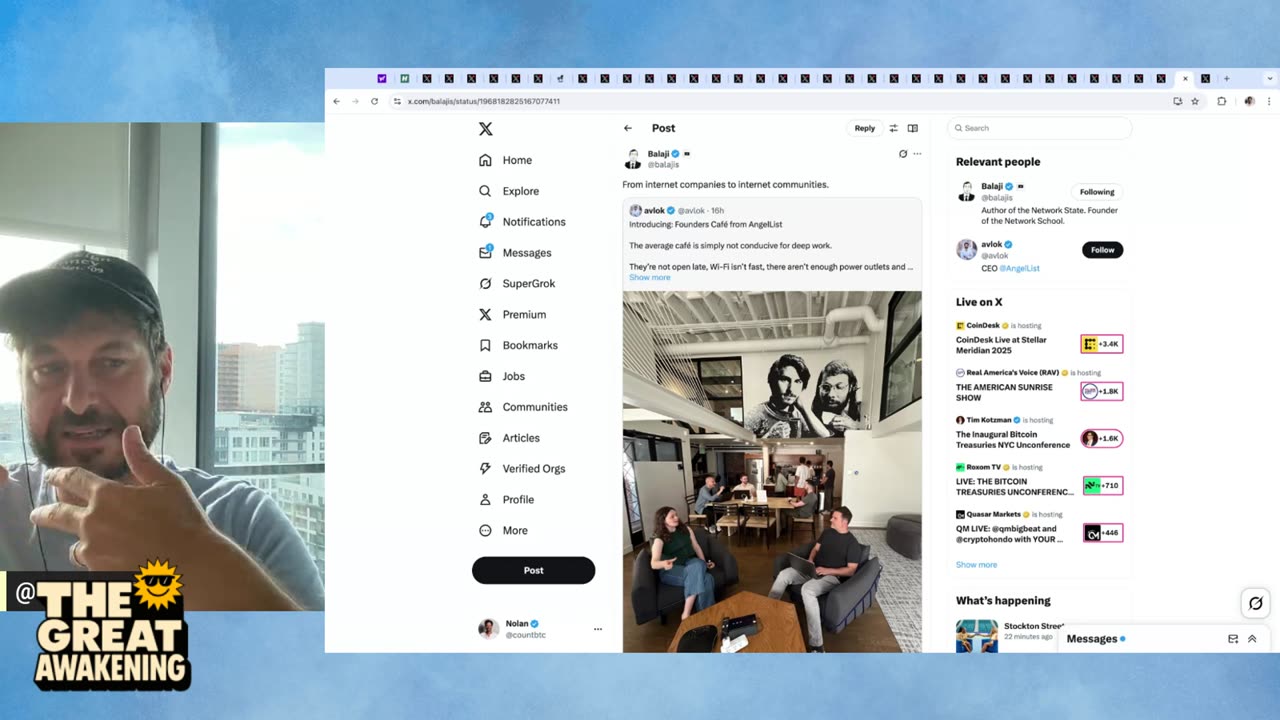Click the browser back arrow
The width and height of the screenshot is (1280, 720).
[x=336, y=101]
